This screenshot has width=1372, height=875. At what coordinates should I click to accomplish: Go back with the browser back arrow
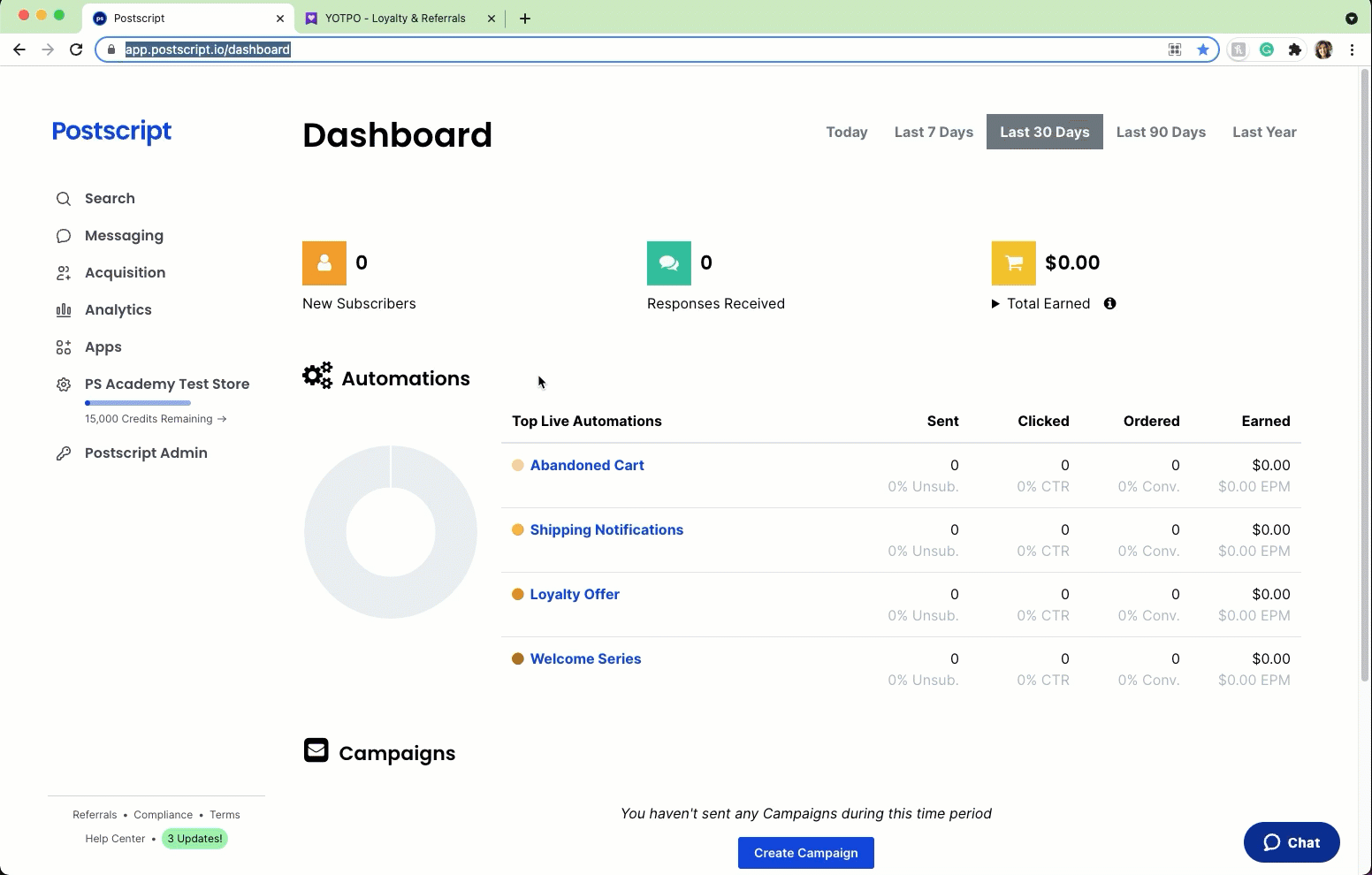(x=19, y=49)
